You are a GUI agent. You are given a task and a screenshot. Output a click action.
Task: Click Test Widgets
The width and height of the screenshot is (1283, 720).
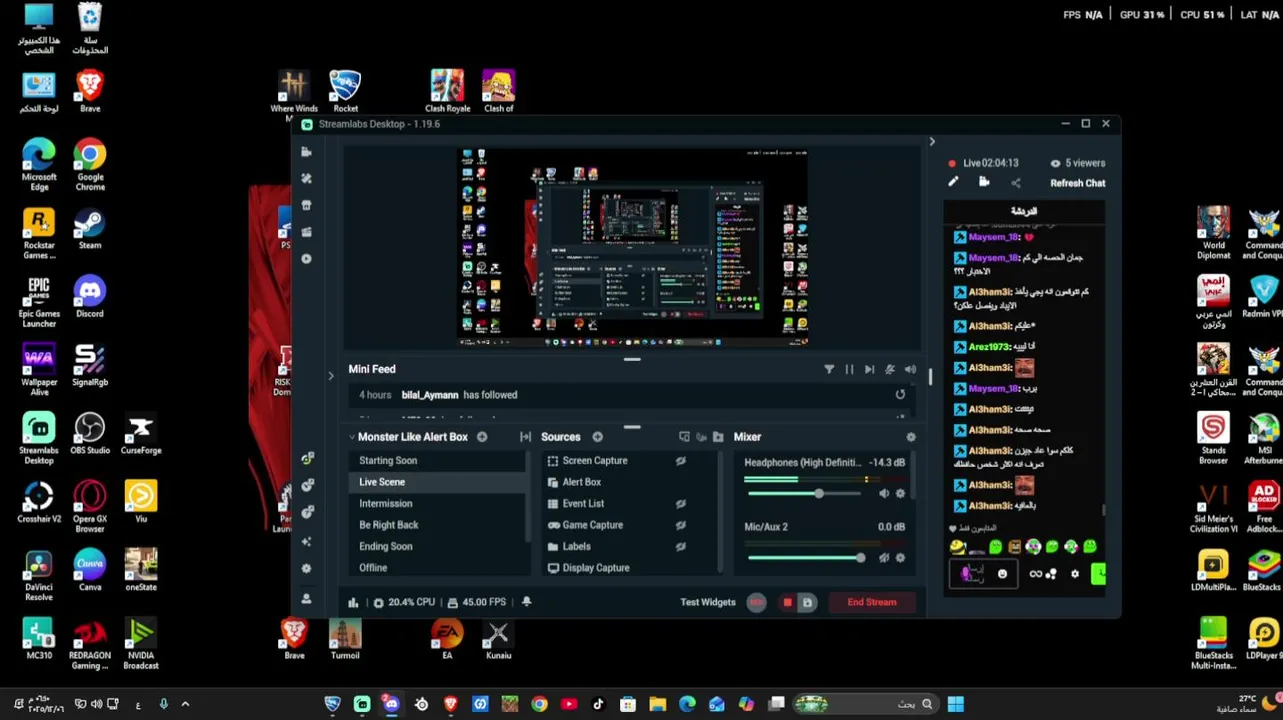708,602
